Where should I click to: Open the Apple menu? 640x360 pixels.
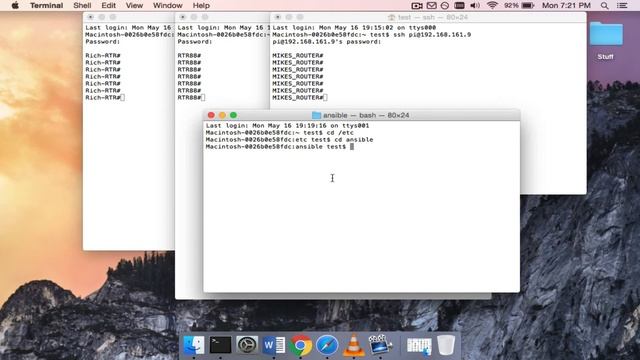click(15, 6)
